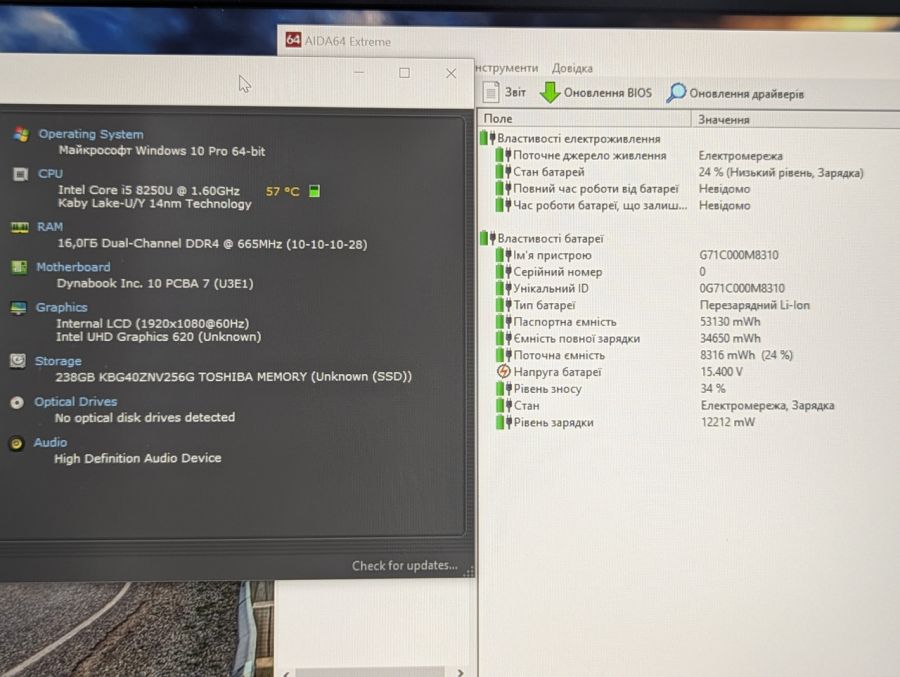The height and width of the screenshot is (677, 900).
Task: Open the Довідка menu
Action: click(572, 68)
